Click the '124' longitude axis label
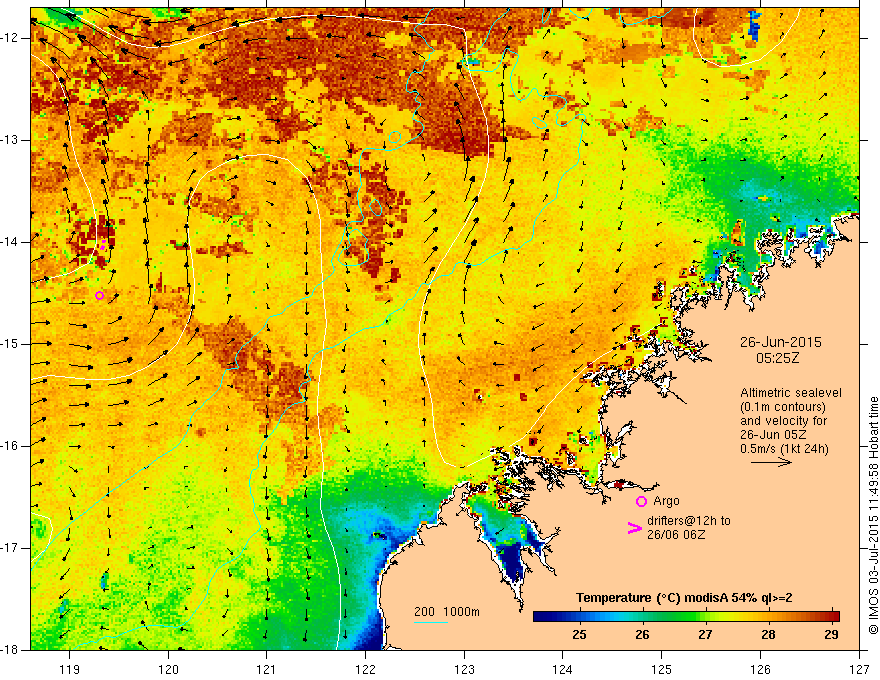The image size is (880, 680). pos(563,669)
